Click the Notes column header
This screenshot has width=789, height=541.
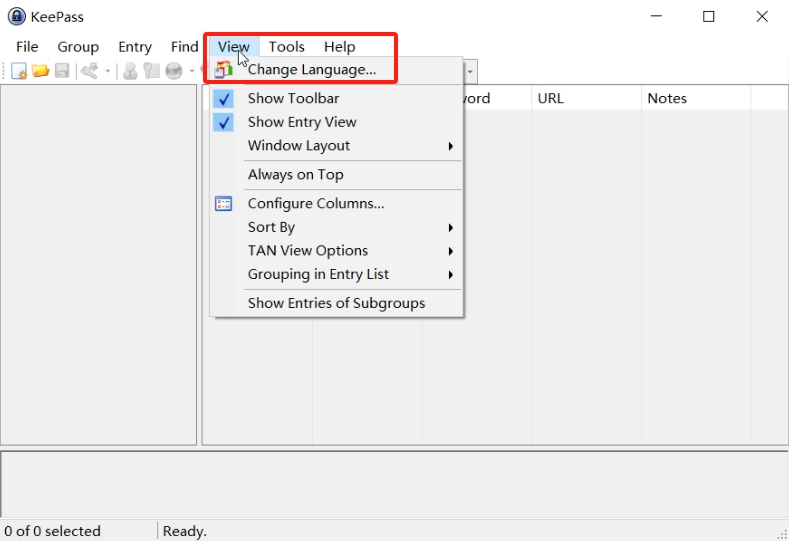[x=696, y=98]
